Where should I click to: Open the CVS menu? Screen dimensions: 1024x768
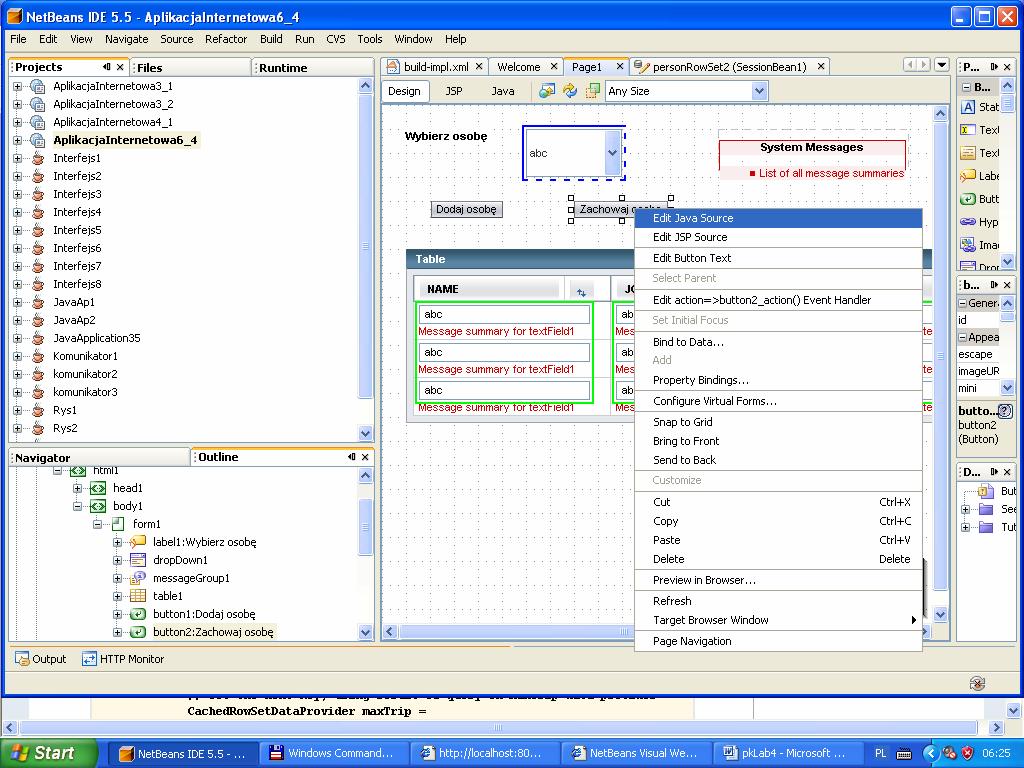336,39
